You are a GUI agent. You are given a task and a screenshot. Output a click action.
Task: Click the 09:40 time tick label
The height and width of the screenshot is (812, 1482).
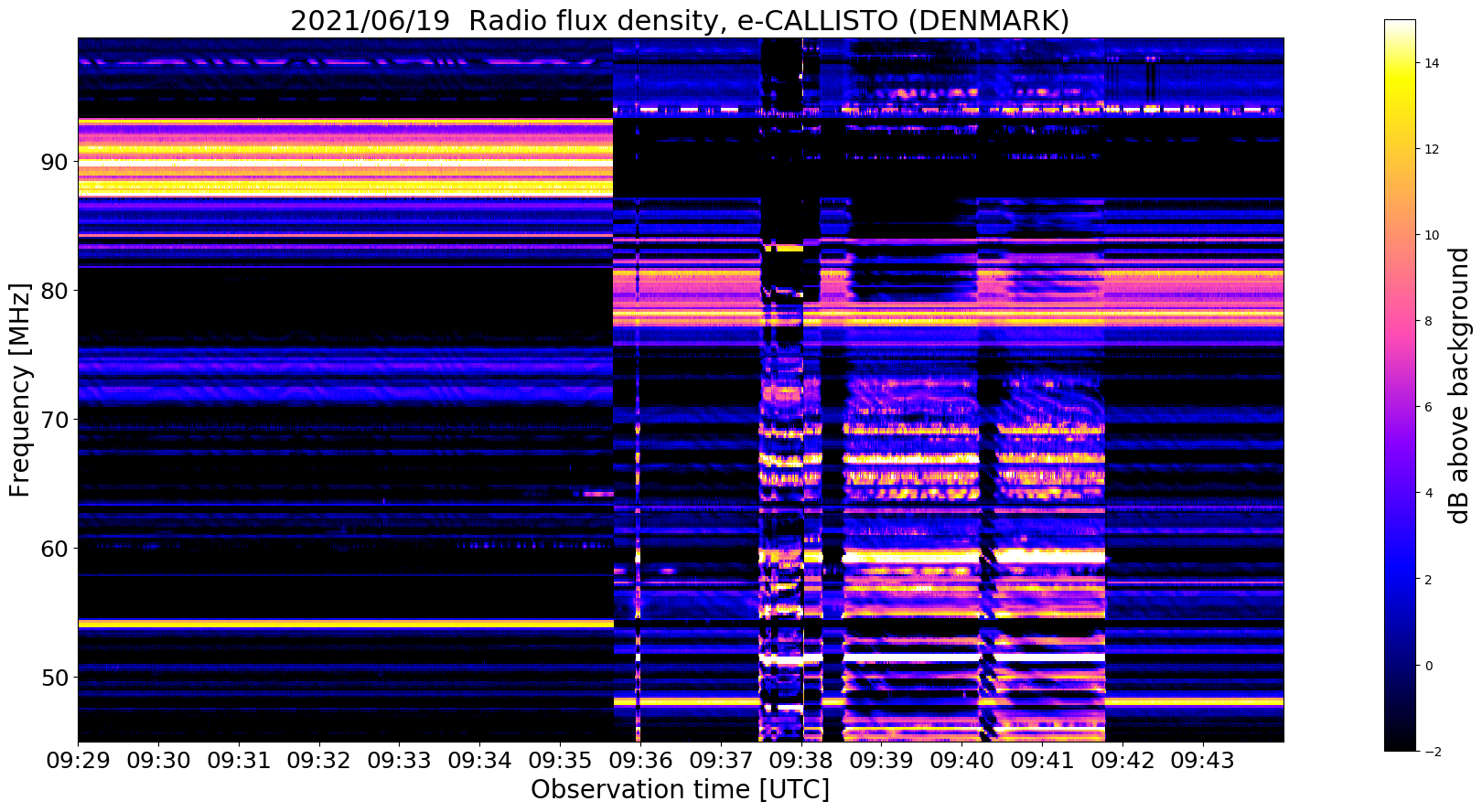pyautogui.click(x=963, y=760)
